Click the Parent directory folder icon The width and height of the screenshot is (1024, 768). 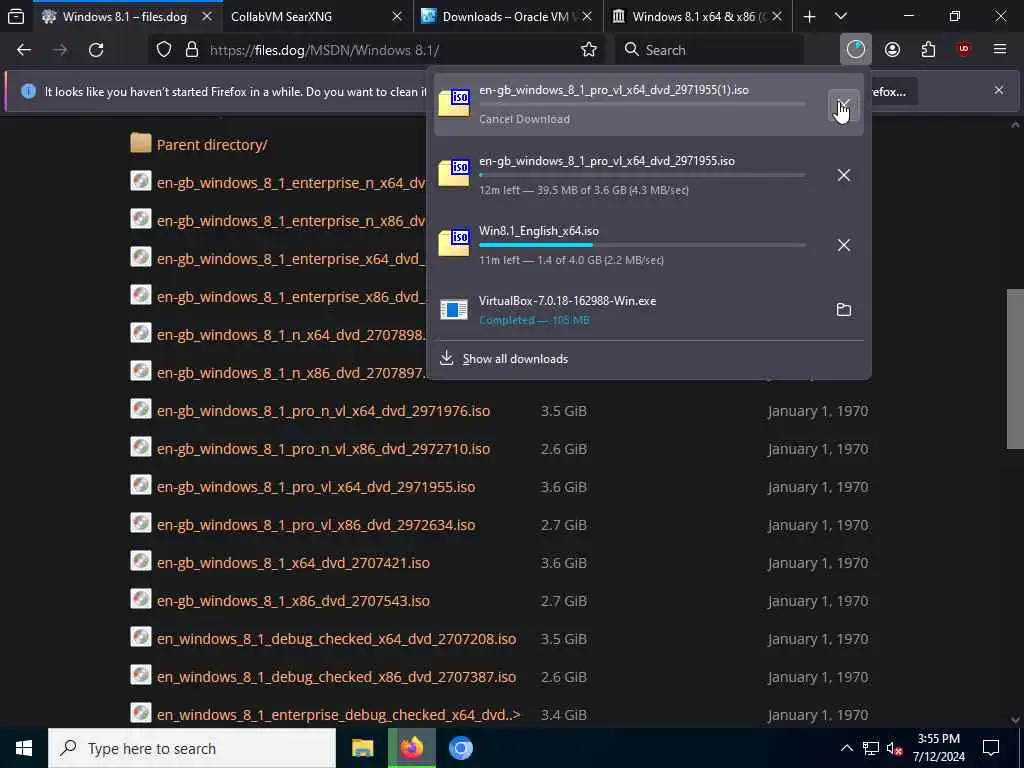pyautogui.click(x=140, y=143)
